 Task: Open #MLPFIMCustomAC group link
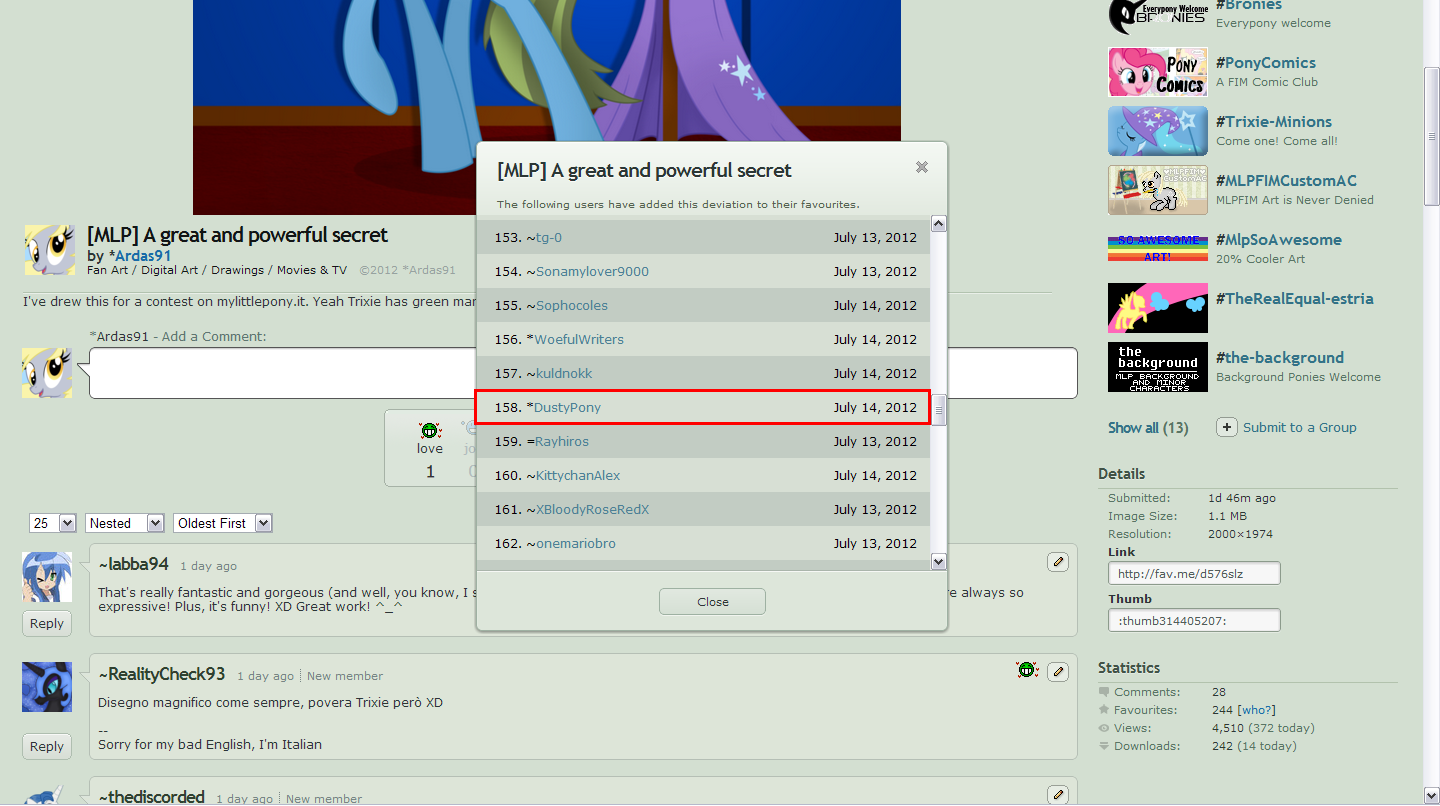1286,180
